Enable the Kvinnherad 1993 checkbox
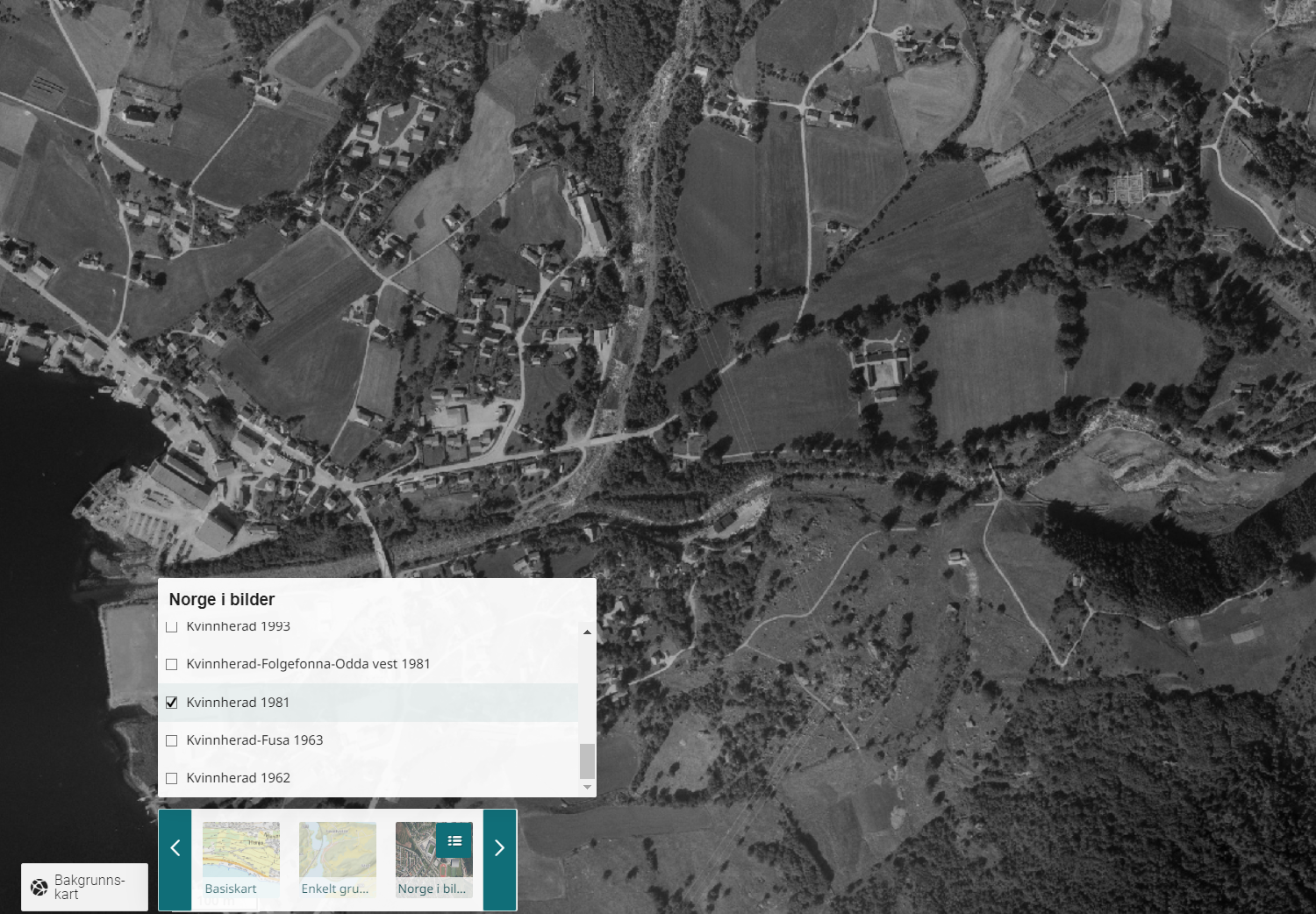This screenshot has height=914, width=1316. click(x=172, y=626)
